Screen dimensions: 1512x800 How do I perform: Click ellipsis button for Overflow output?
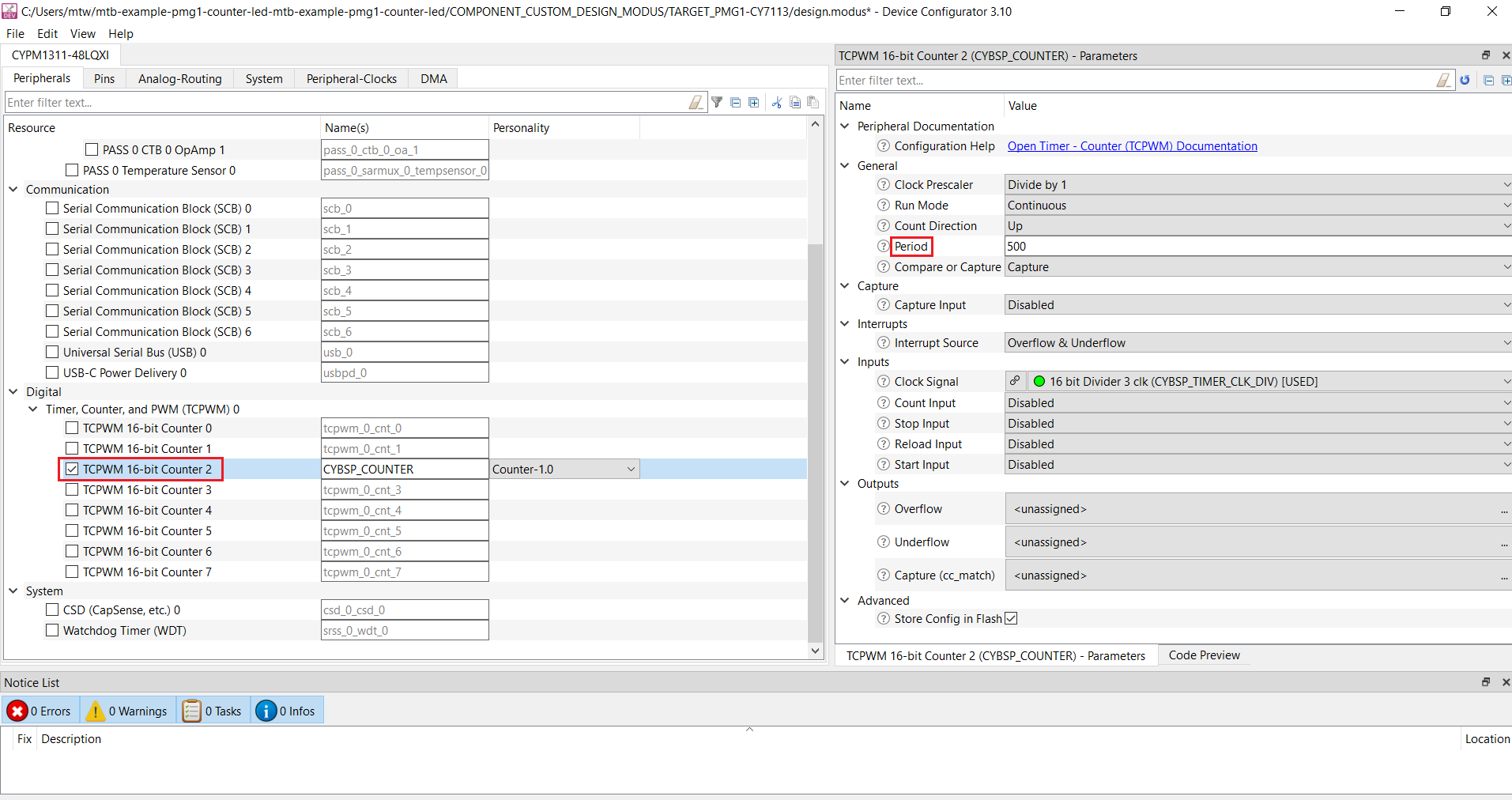1504,511
